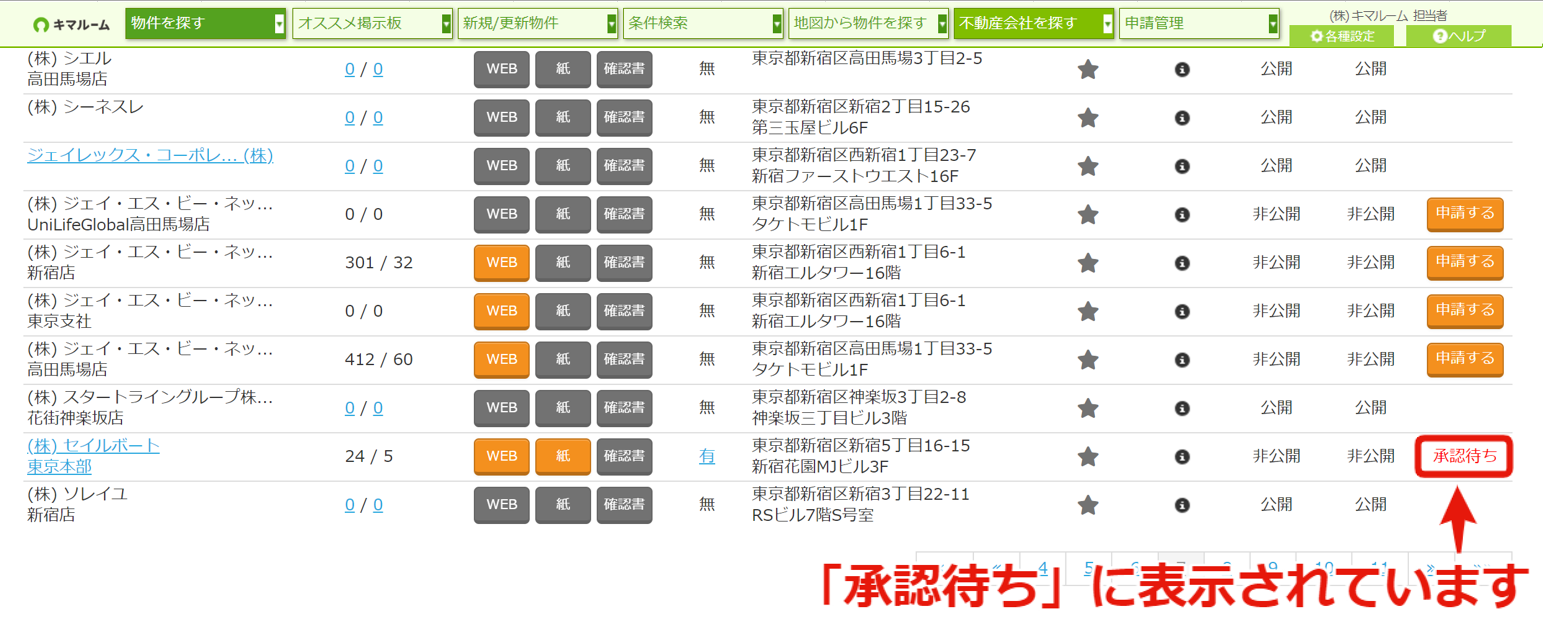Click the キマルーム logo
1543x638 pixels.
(70, 24)
